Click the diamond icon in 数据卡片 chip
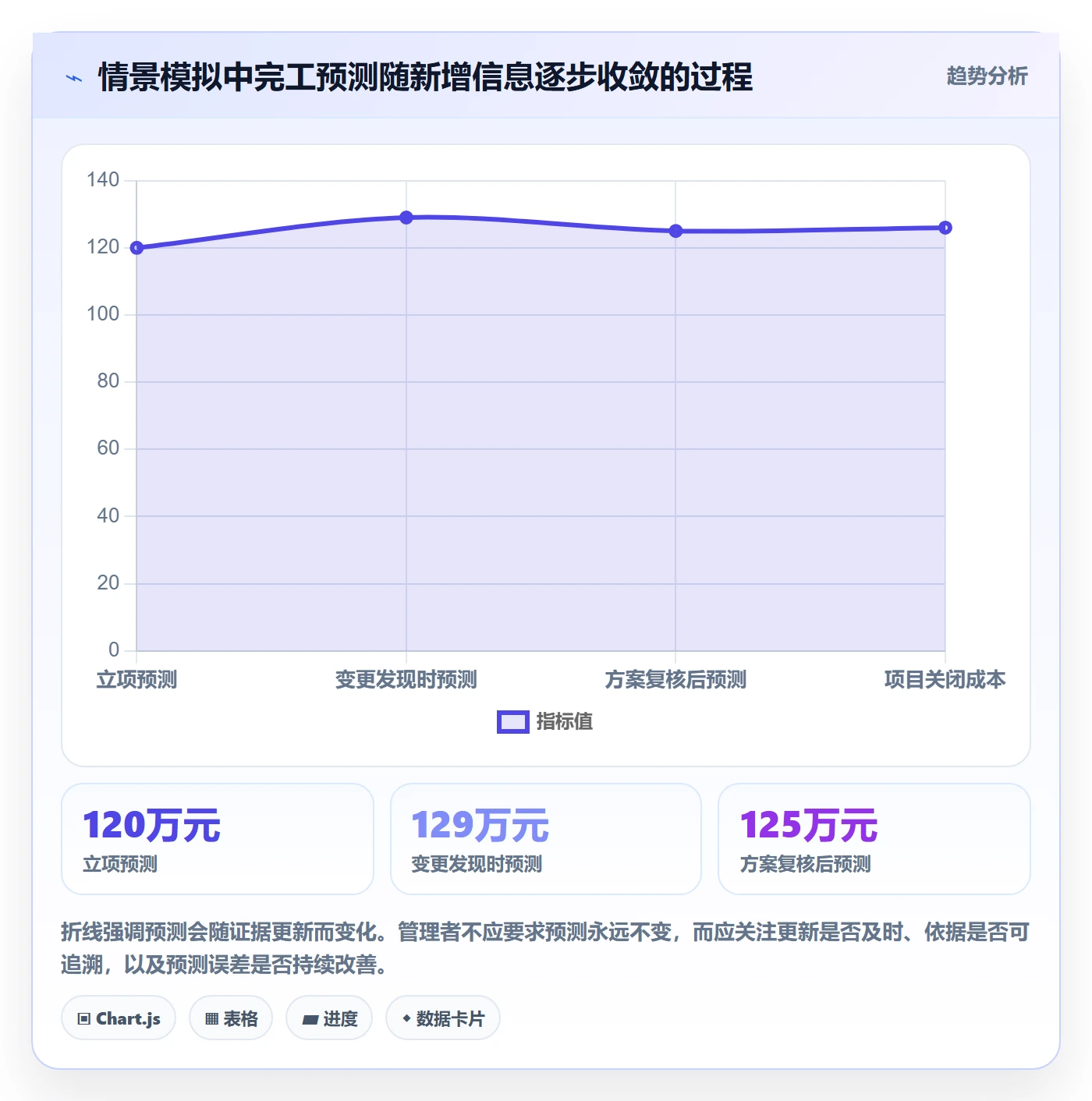This screenshot has width=1092, height=1101. (406, 1018)
